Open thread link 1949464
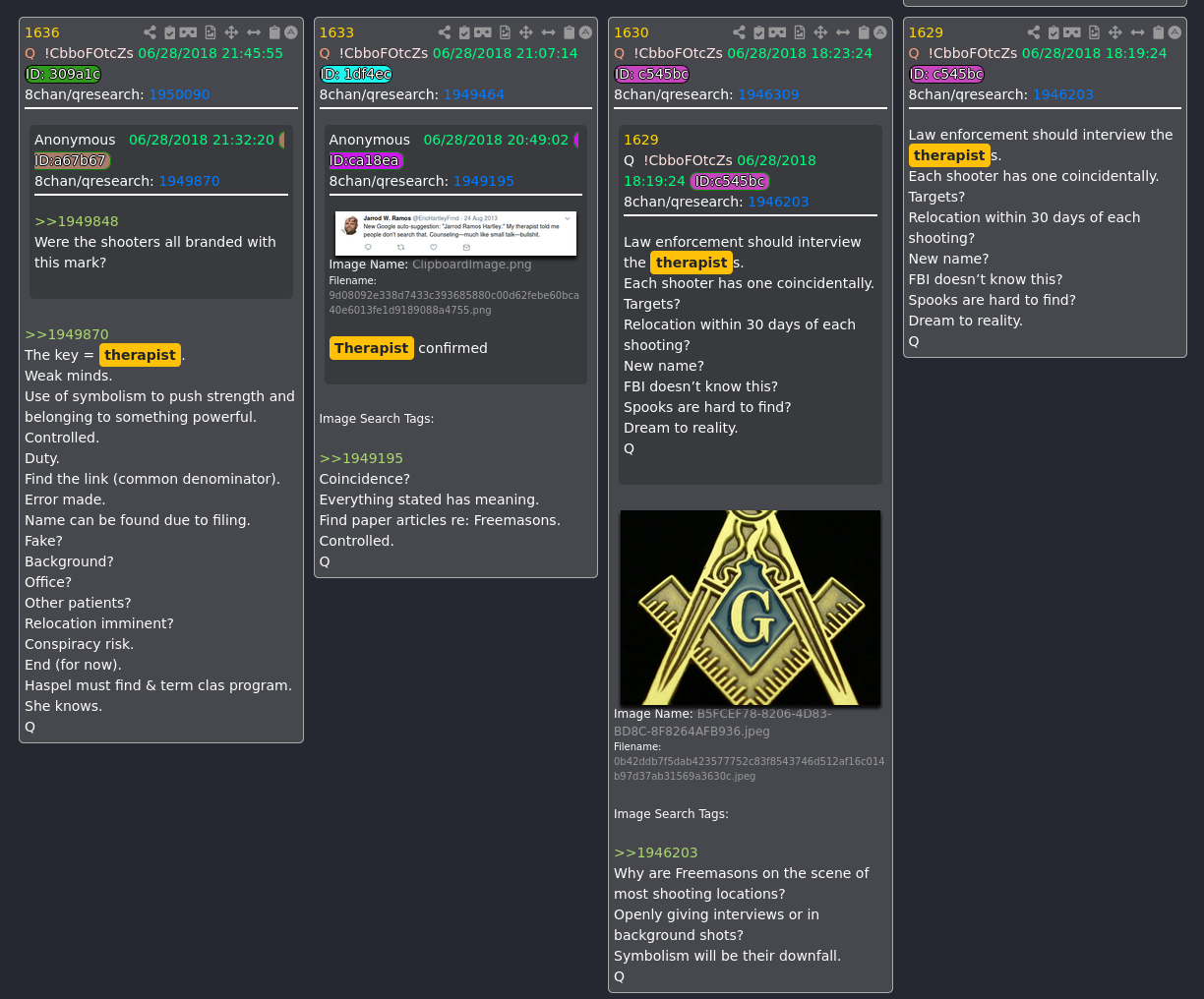The width and height of the screenshot is (1204, 999). [474, 94]
